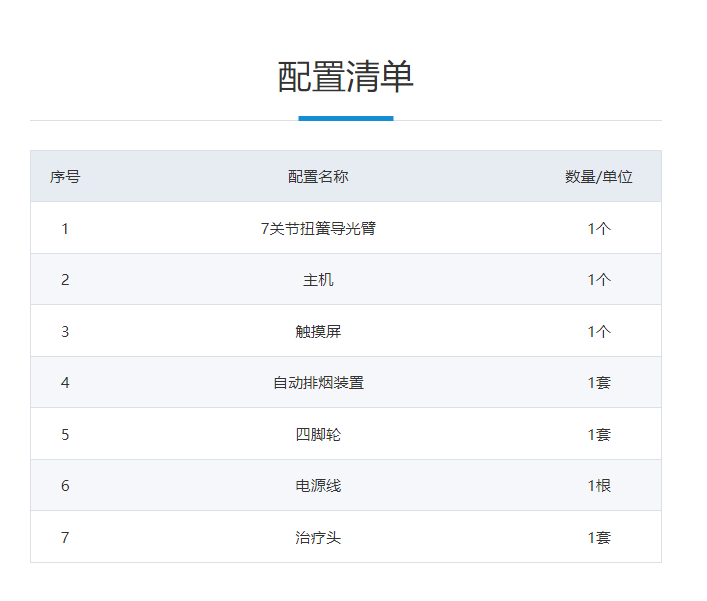
Task: Click the blue underline below the title
Action: click(x=345, y=118)
